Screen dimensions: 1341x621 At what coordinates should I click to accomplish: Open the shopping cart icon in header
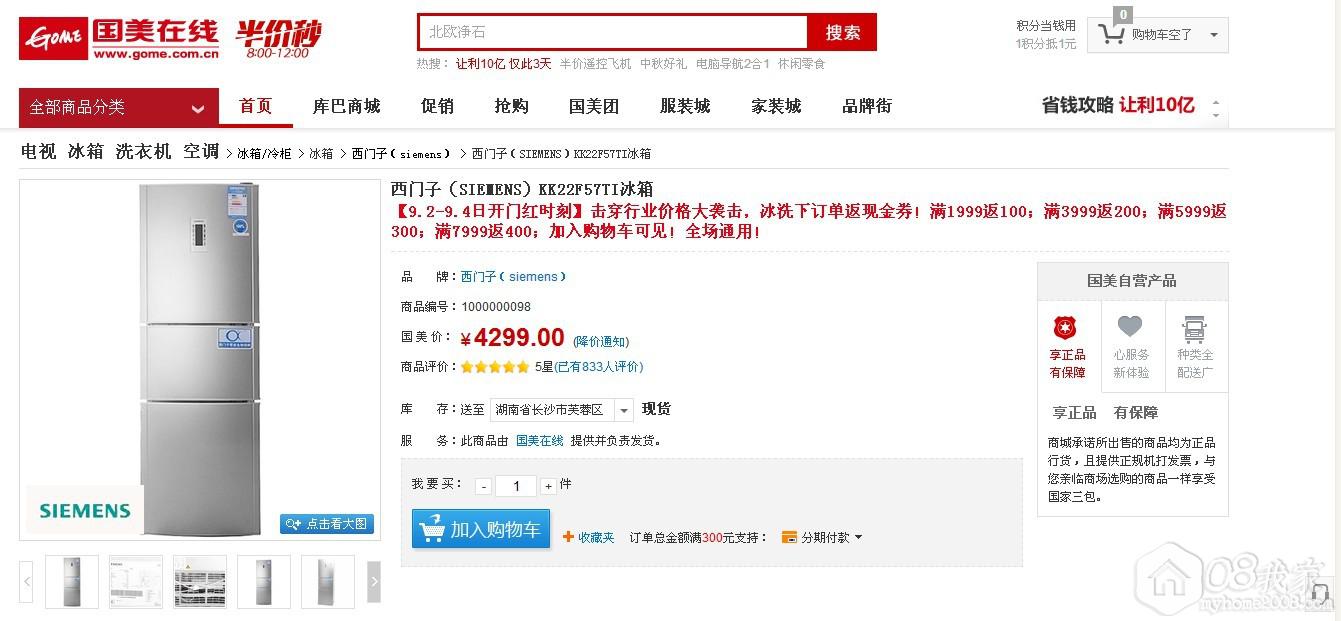coord(1111,35)
